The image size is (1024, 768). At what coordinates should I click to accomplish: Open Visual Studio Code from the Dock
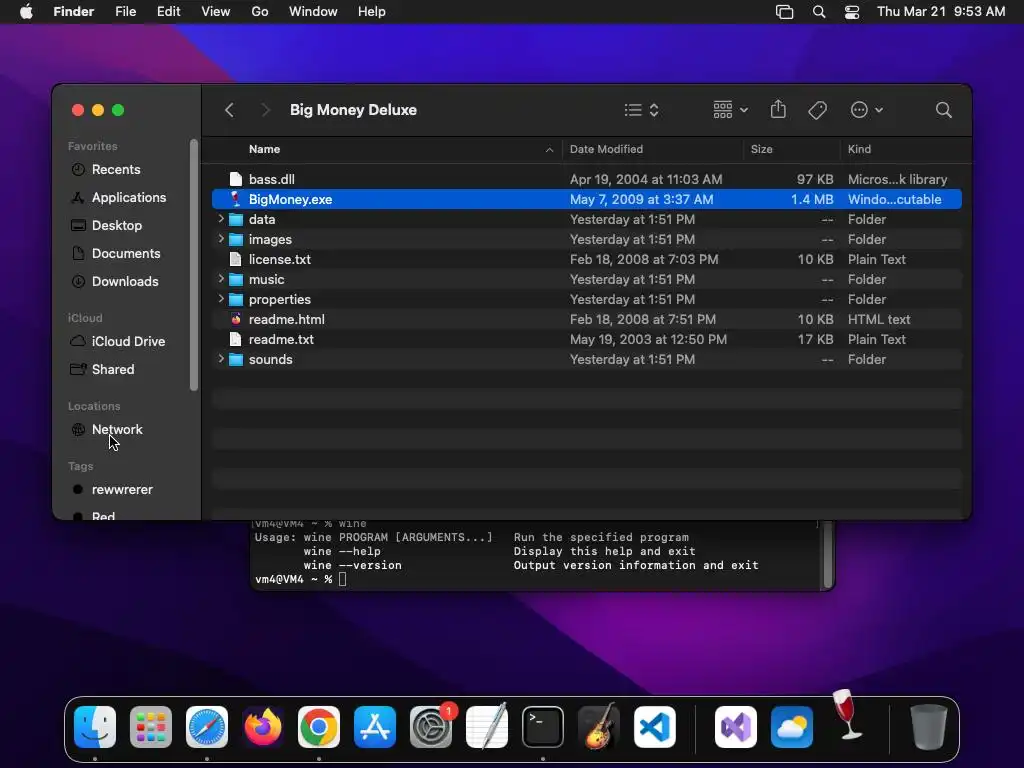coord(655,727)
